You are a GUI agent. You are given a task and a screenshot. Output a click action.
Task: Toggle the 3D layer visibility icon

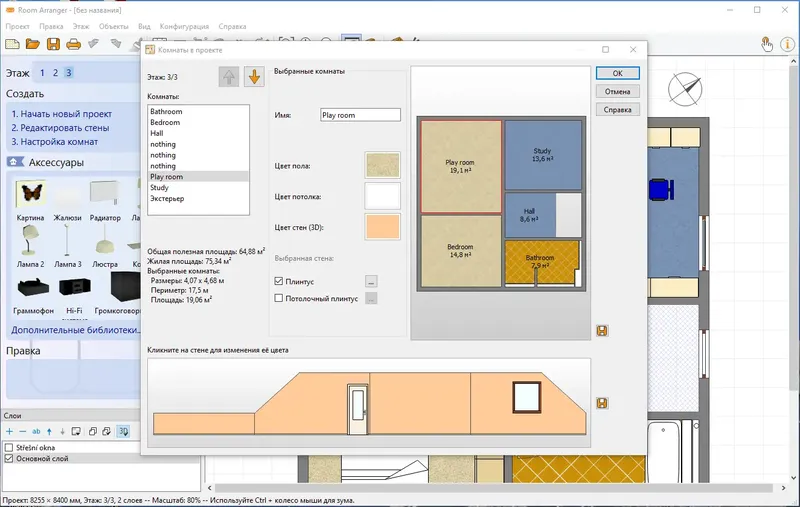coord(123,432)
